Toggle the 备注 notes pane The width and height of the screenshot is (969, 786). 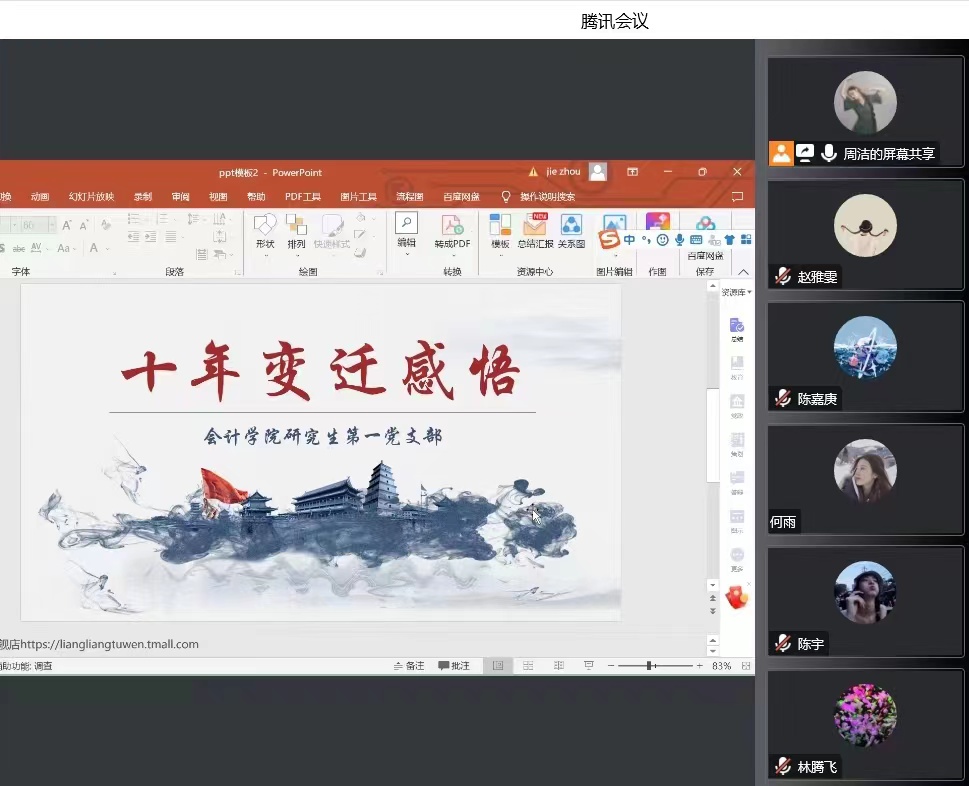[x=409, y=666]
